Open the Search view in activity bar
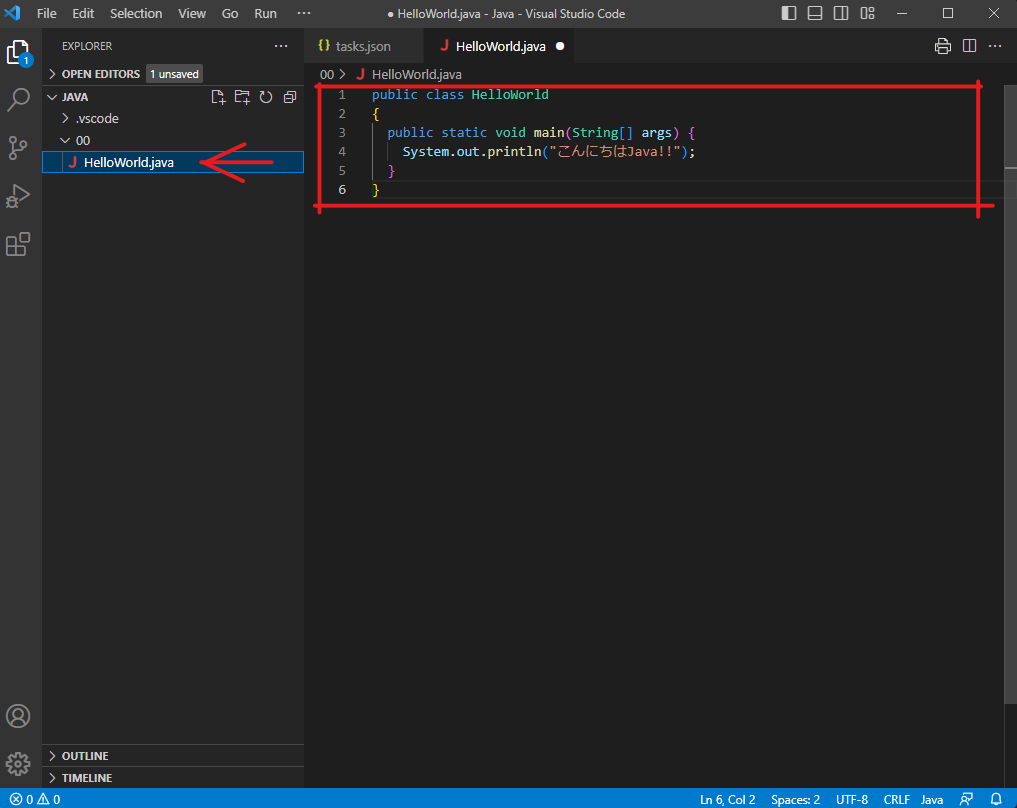Viewport: 1017px width, 808px height. (x=18, y=100)
